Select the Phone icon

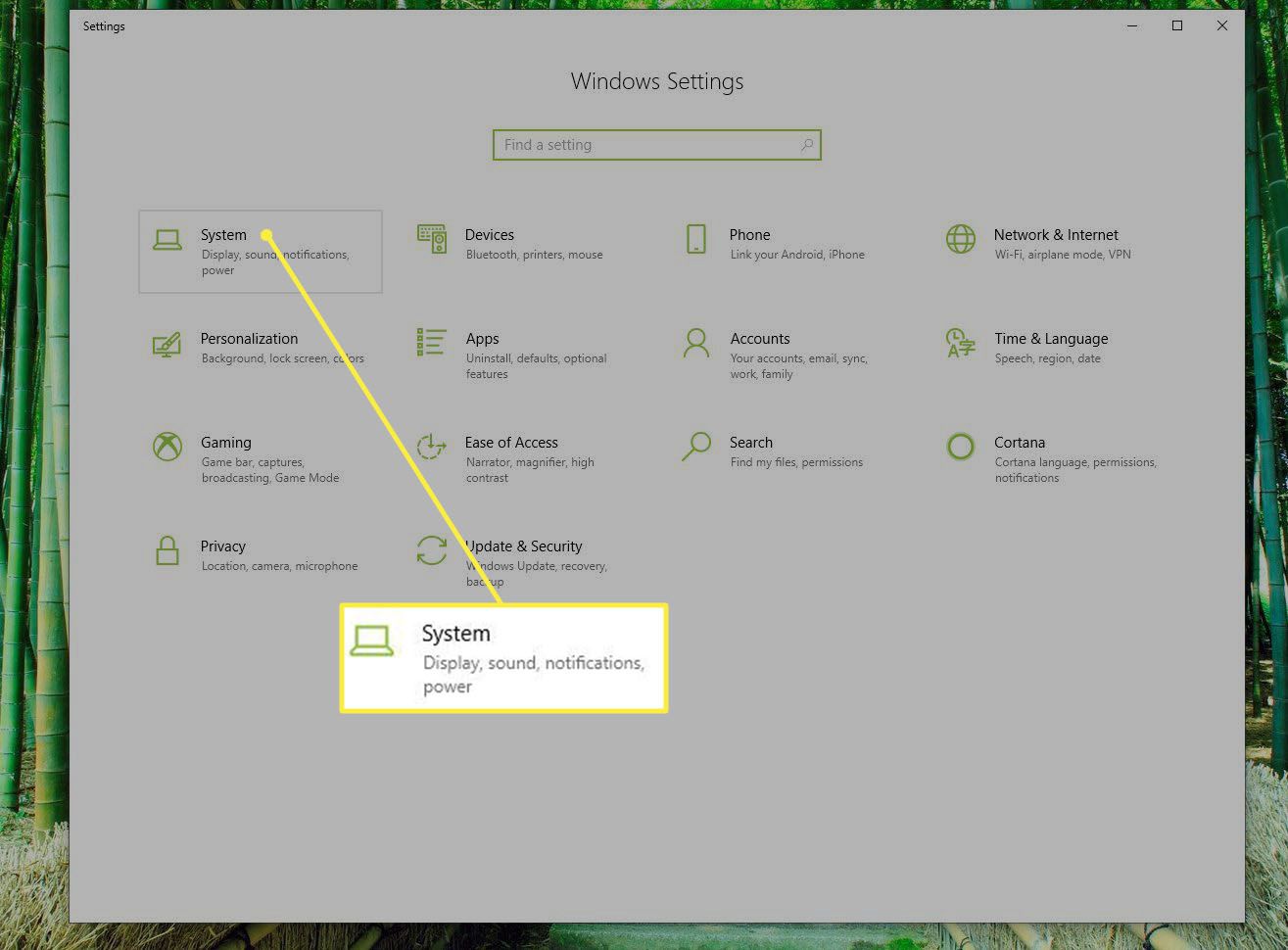click(696, 239)
